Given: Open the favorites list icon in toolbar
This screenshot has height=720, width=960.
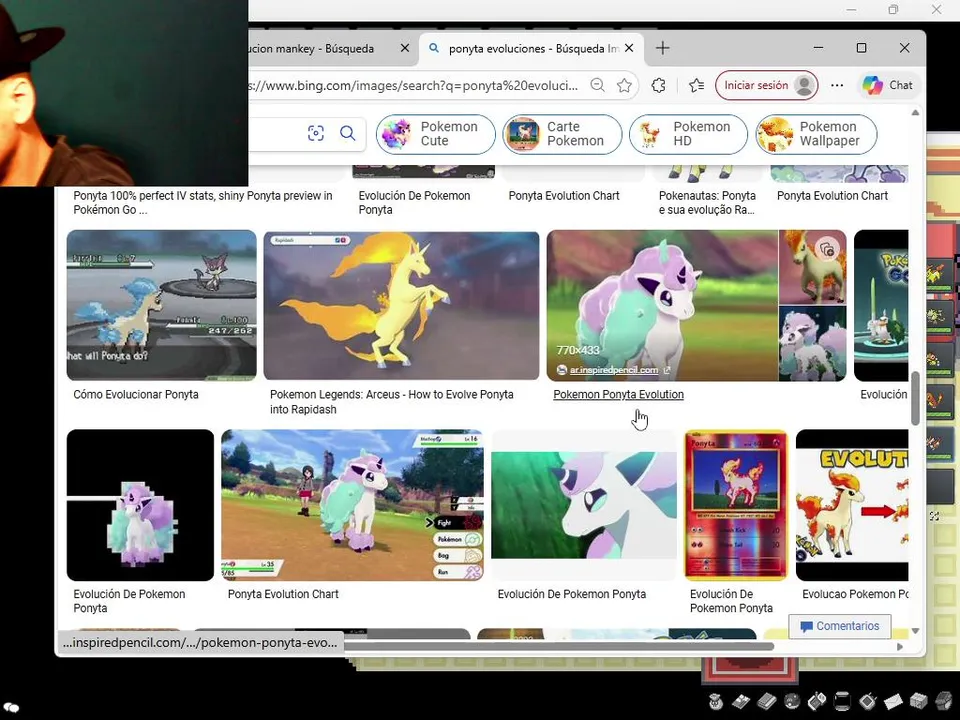Looking at the screenshot, I should [x=696, y=85].
